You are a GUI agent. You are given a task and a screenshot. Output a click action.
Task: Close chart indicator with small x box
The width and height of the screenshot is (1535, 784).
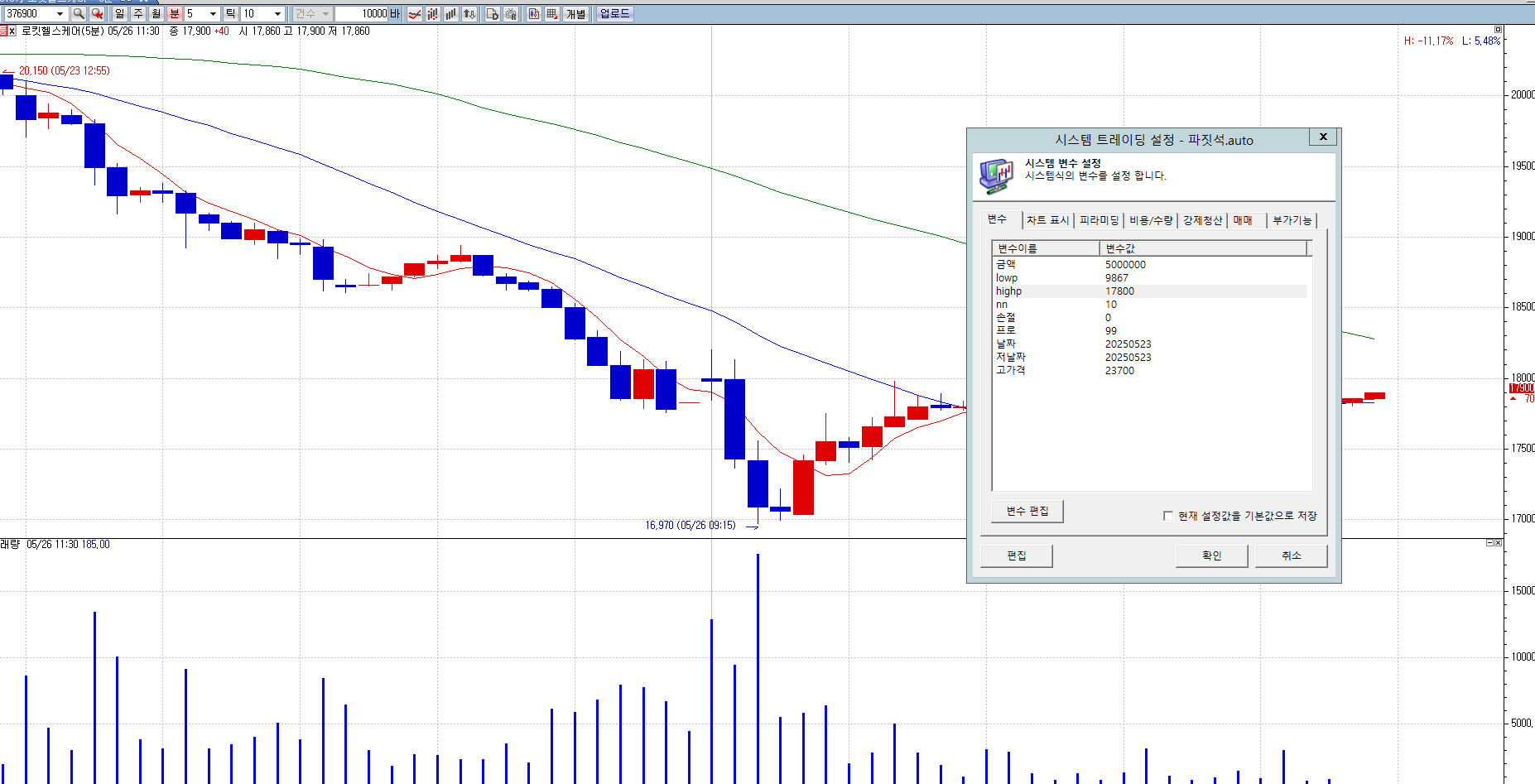12,31
